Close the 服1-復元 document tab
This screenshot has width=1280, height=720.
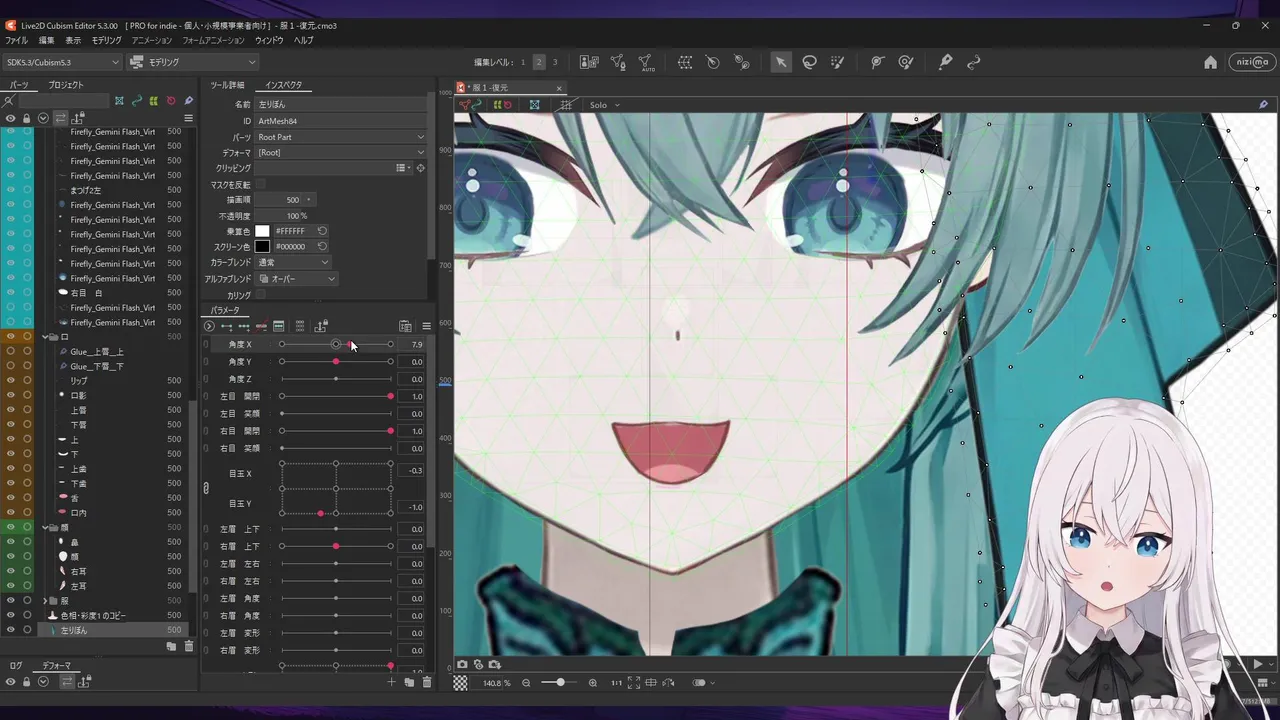(559, 88)
